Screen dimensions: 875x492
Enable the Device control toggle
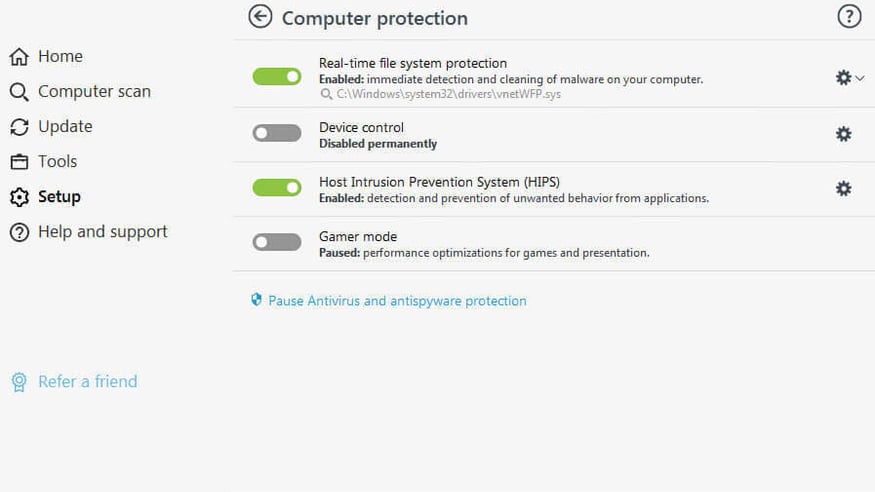[277, 133]
